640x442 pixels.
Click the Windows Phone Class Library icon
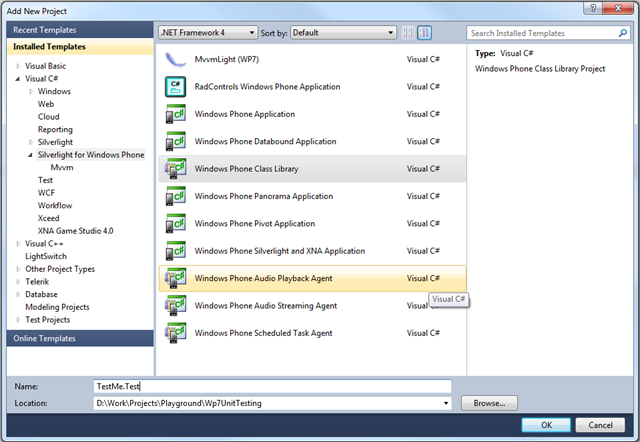176,169
